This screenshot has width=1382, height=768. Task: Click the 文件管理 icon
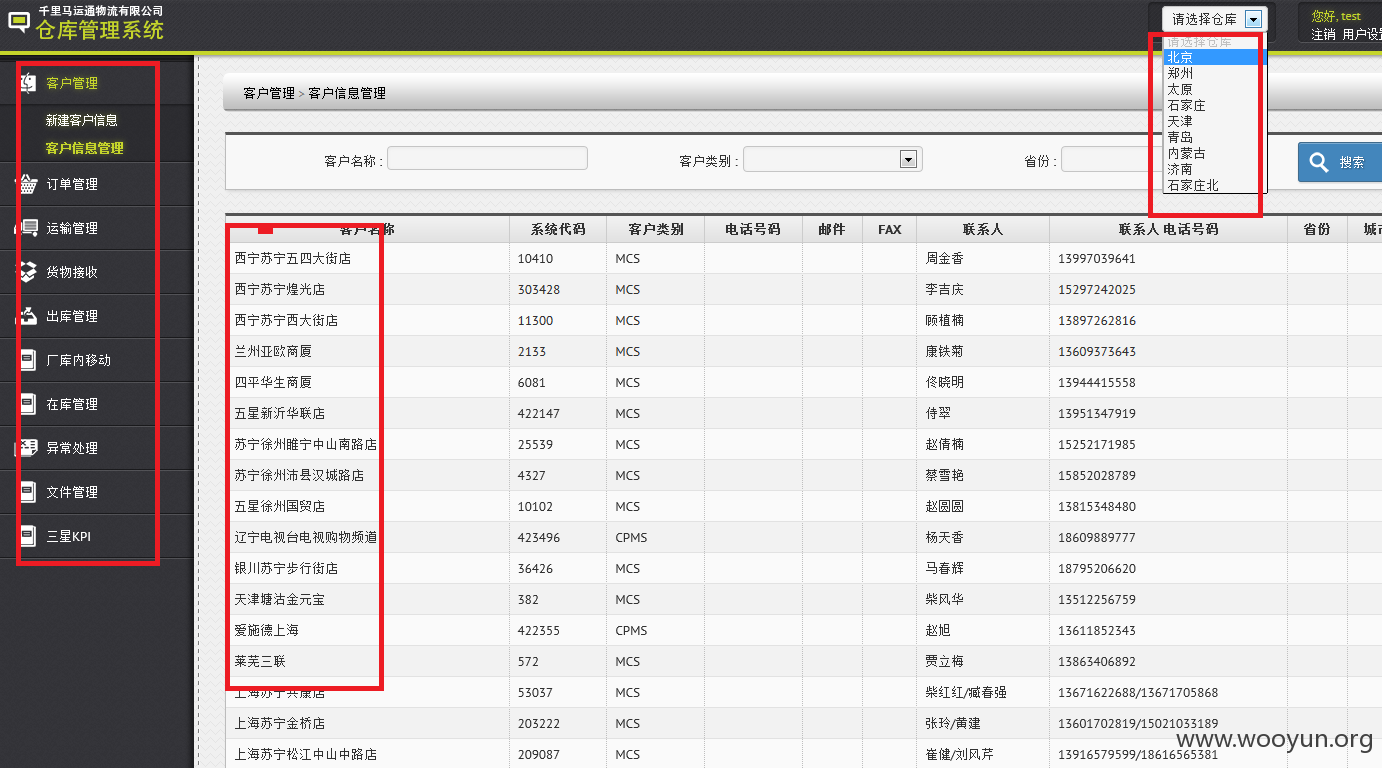click(28, 492)
